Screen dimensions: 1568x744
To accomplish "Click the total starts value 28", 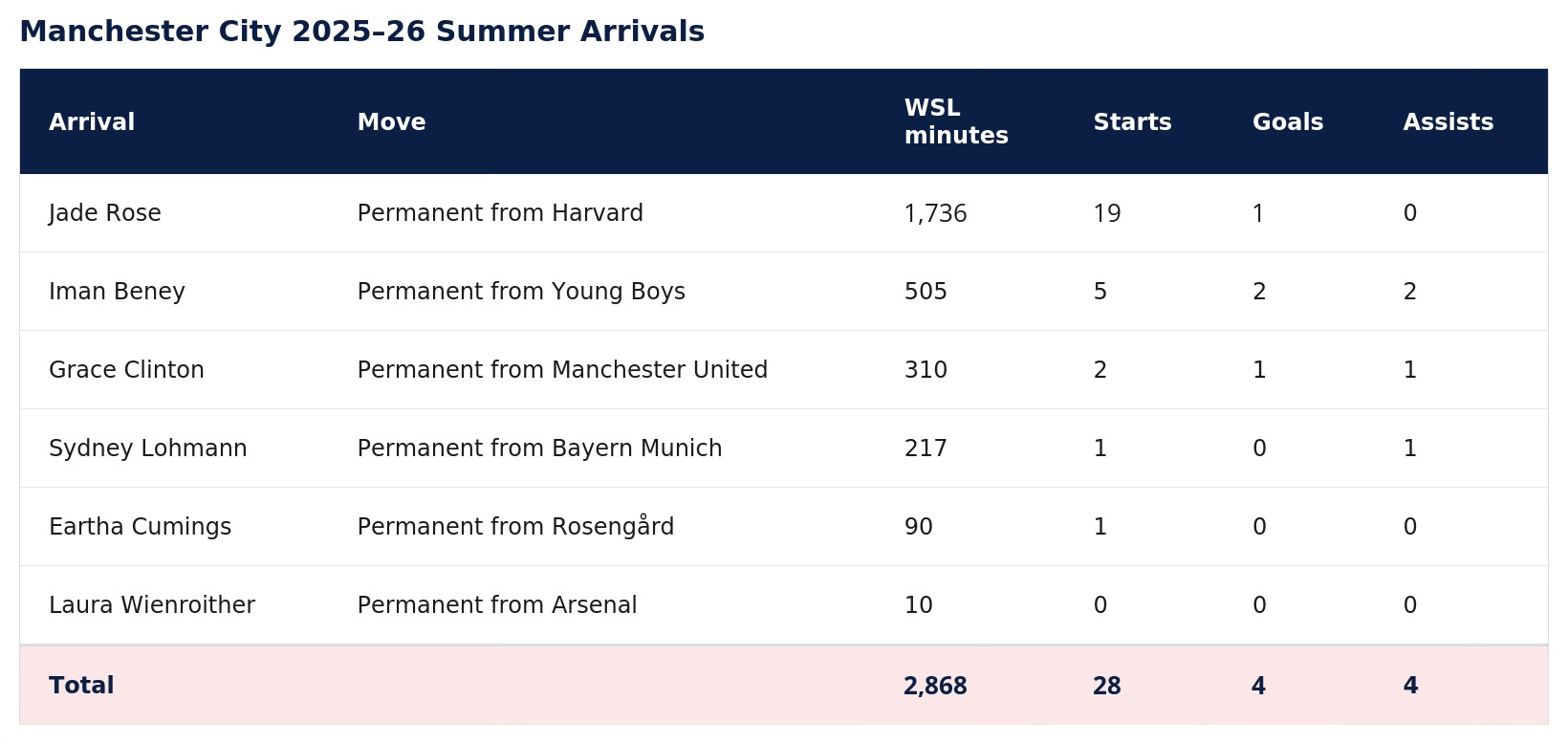I will point(1107,687).
